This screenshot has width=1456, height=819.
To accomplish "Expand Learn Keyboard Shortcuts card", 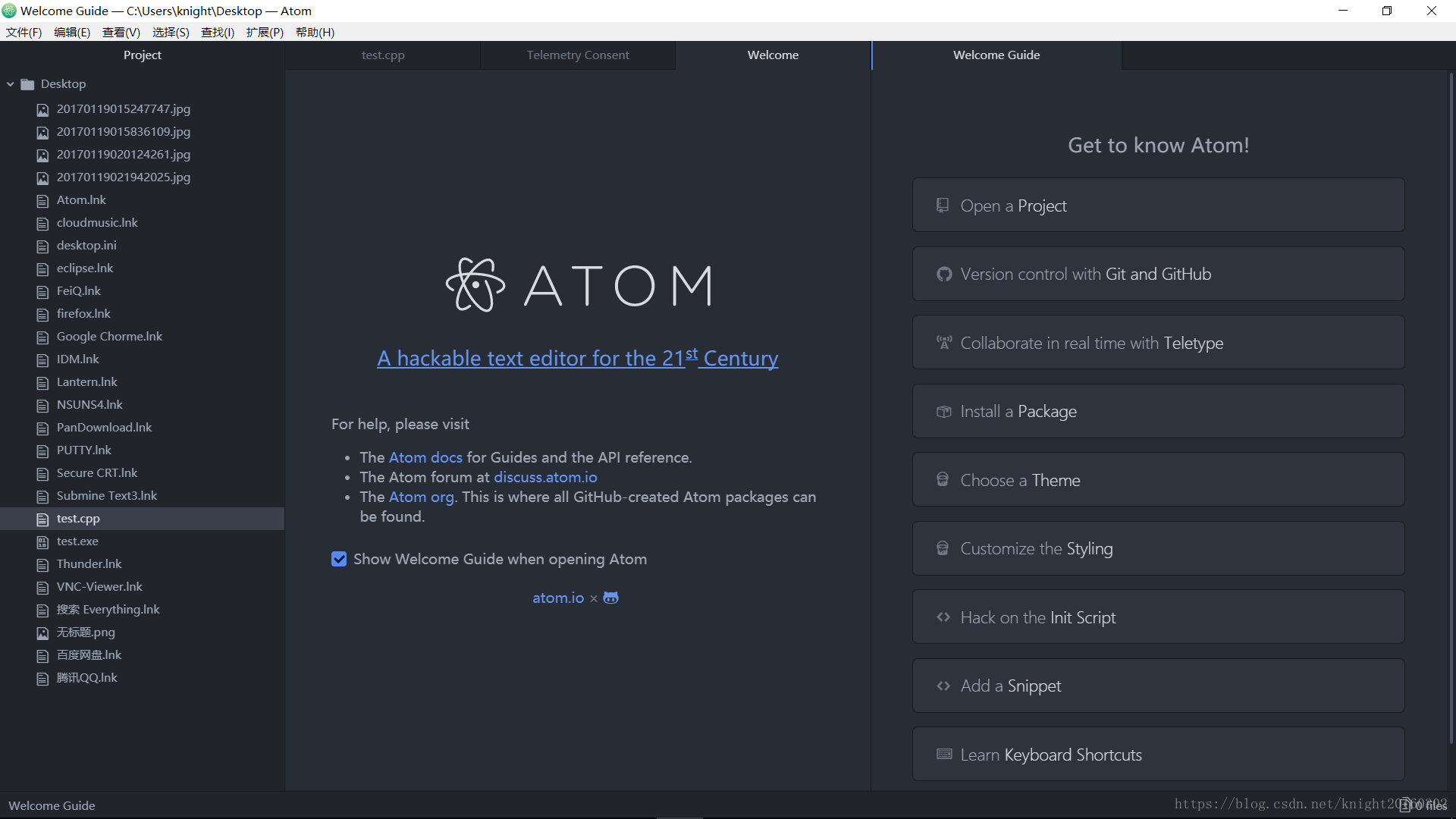I will pyautogui.click(x=1158, y=754).
